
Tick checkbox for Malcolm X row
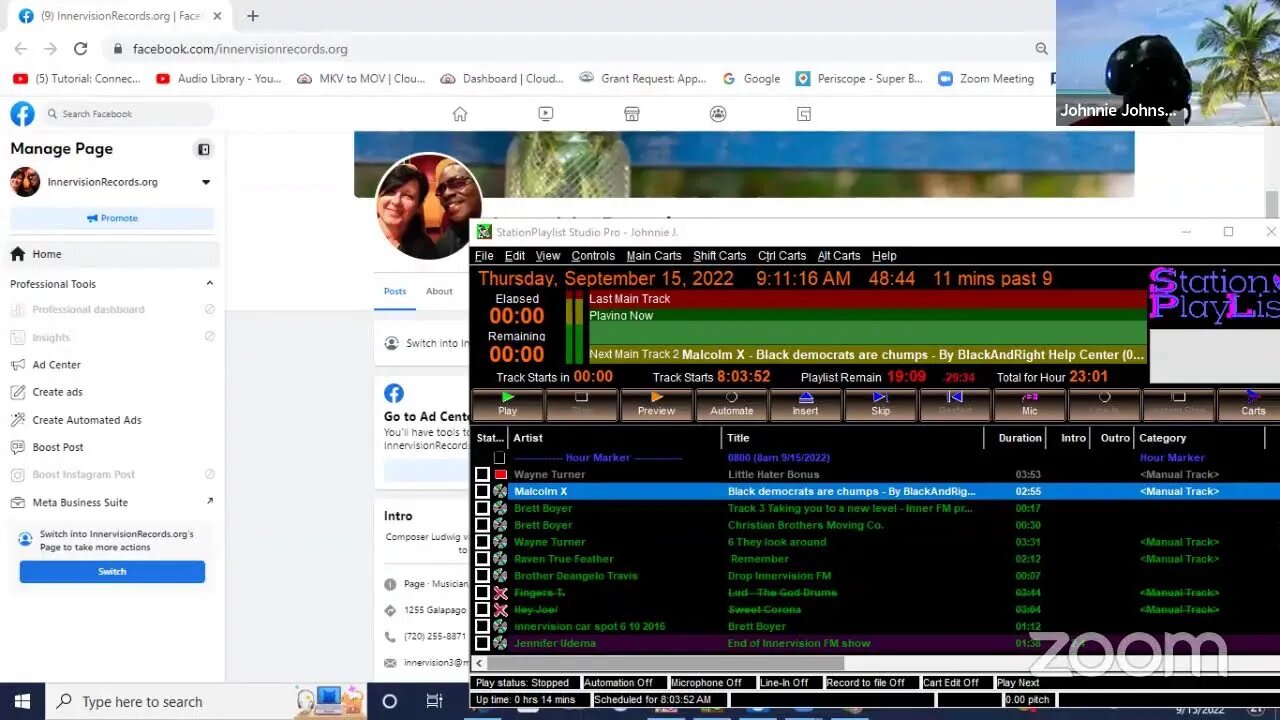482,491
